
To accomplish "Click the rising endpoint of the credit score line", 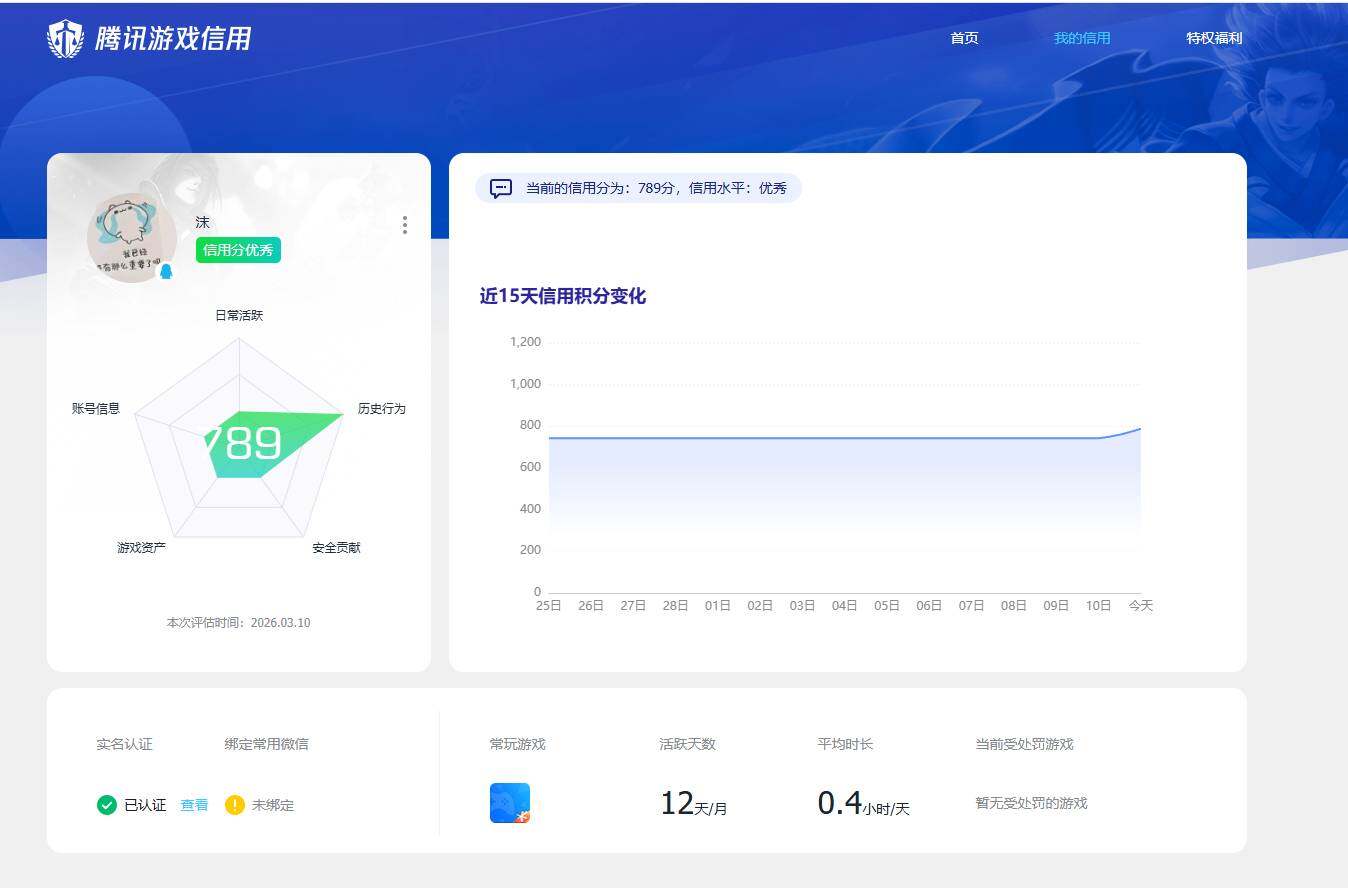I will [1138, 428].
